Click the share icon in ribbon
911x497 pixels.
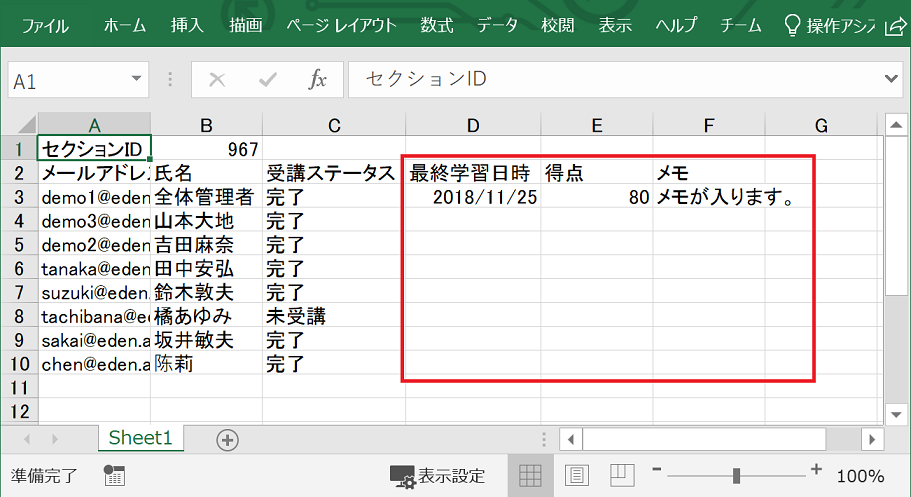[895, 27]
